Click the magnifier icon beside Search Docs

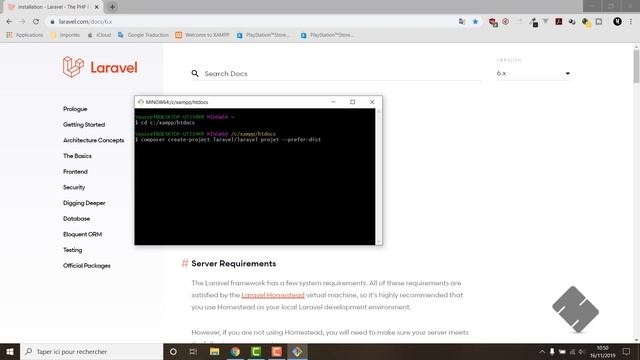coord(195,73)
